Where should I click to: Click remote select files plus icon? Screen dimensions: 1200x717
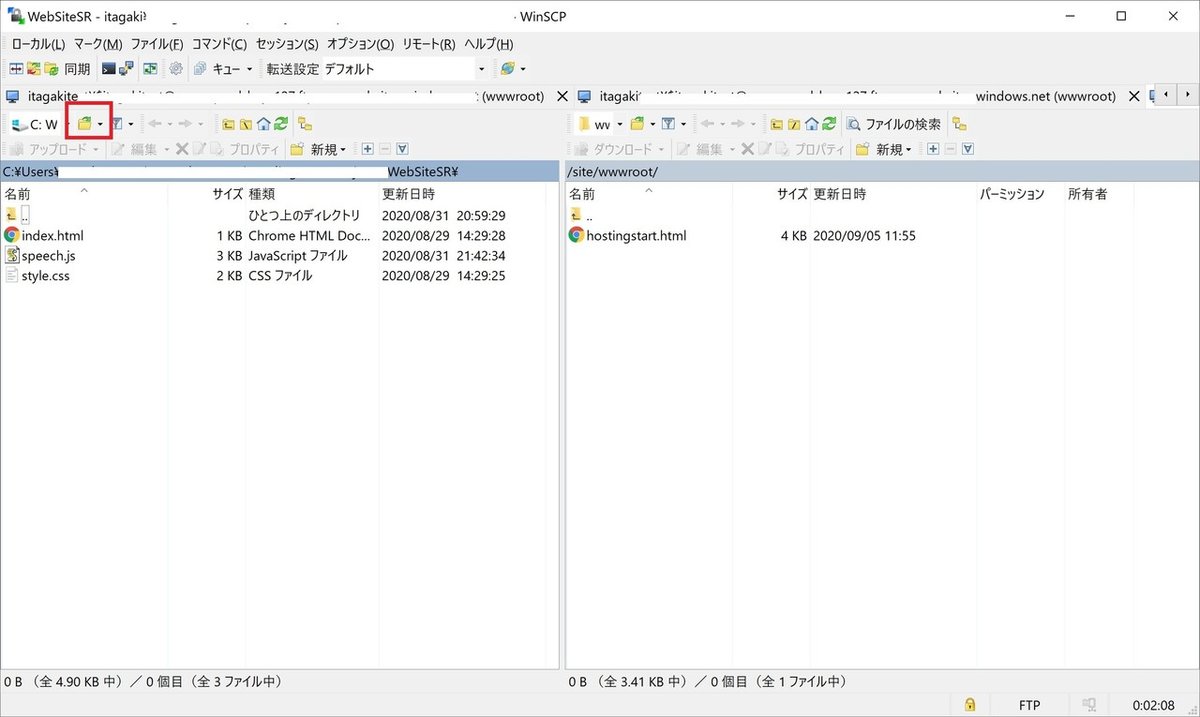[x=932, y=149]
